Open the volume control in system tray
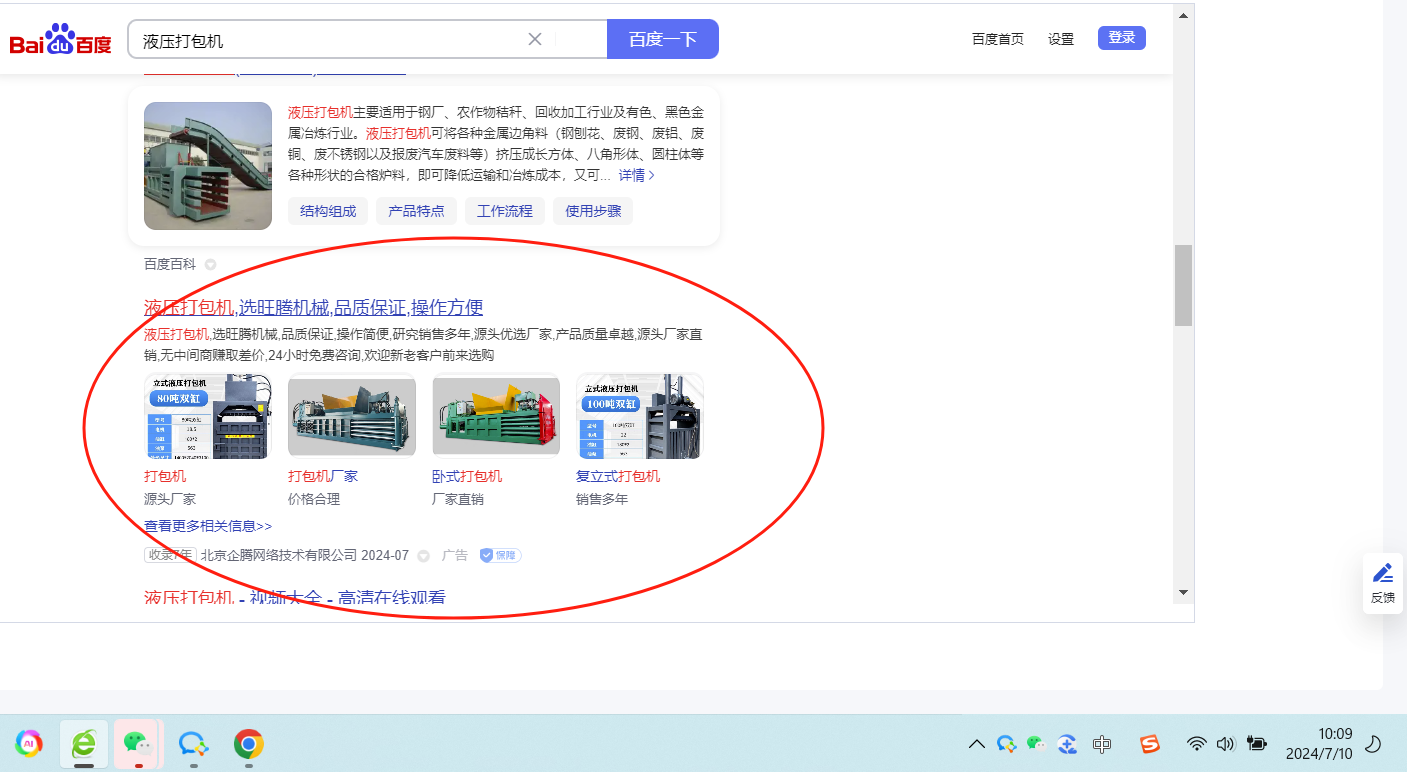Viewport: 1407px width, 772px height. click(1225, 743)
